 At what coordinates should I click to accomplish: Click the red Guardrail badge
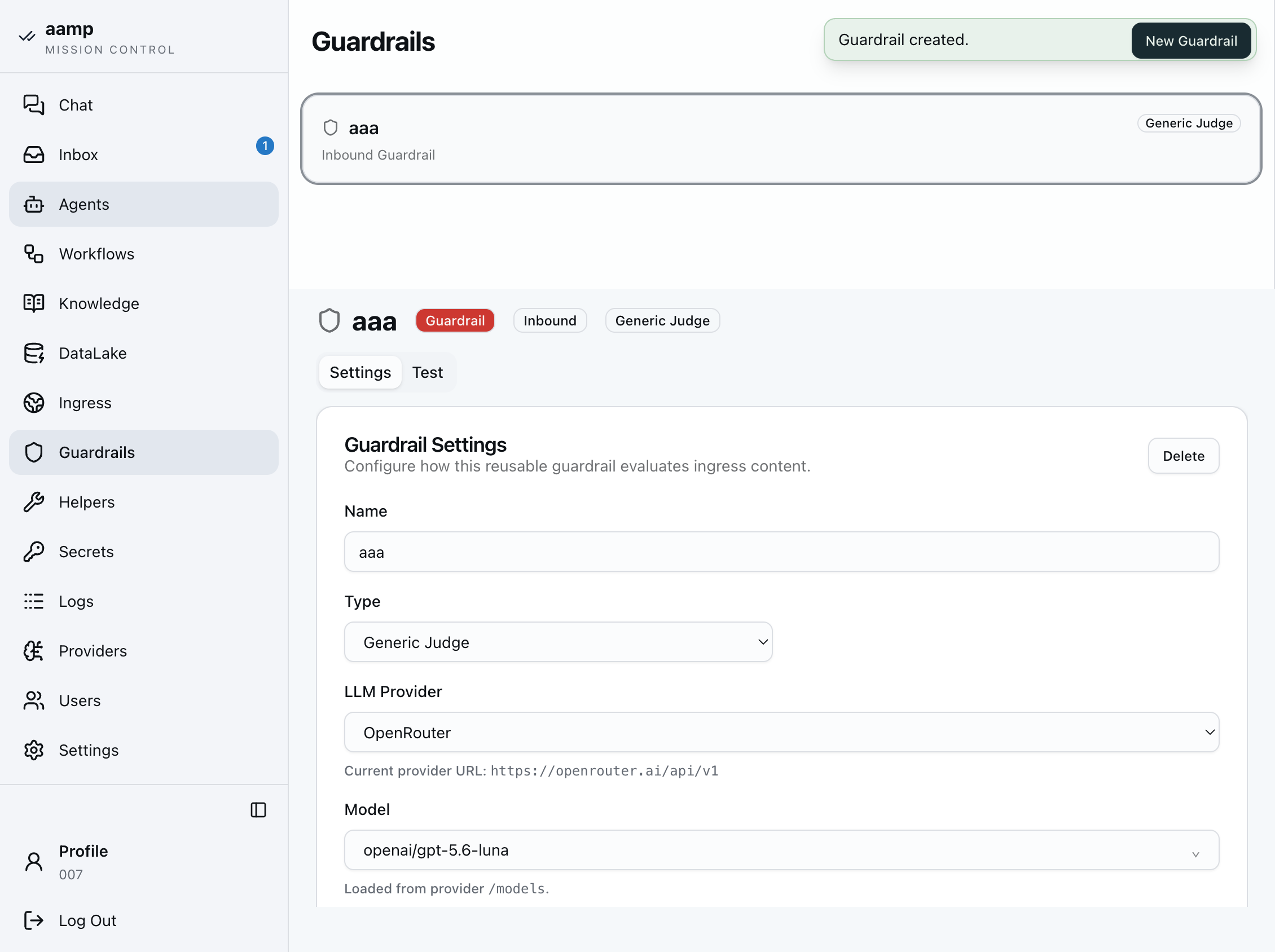[455, 320]
